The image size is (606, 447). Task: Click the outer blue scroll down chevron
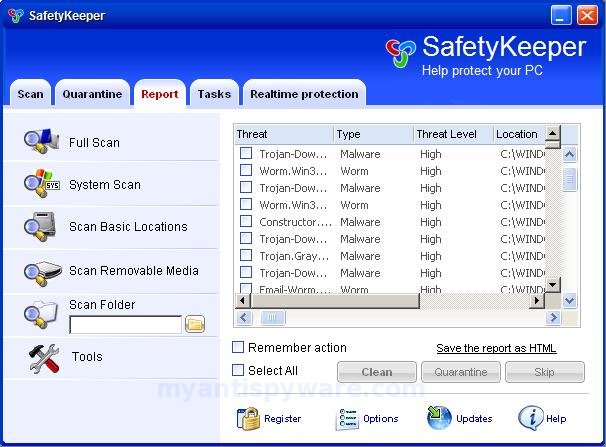click(570, 300)
